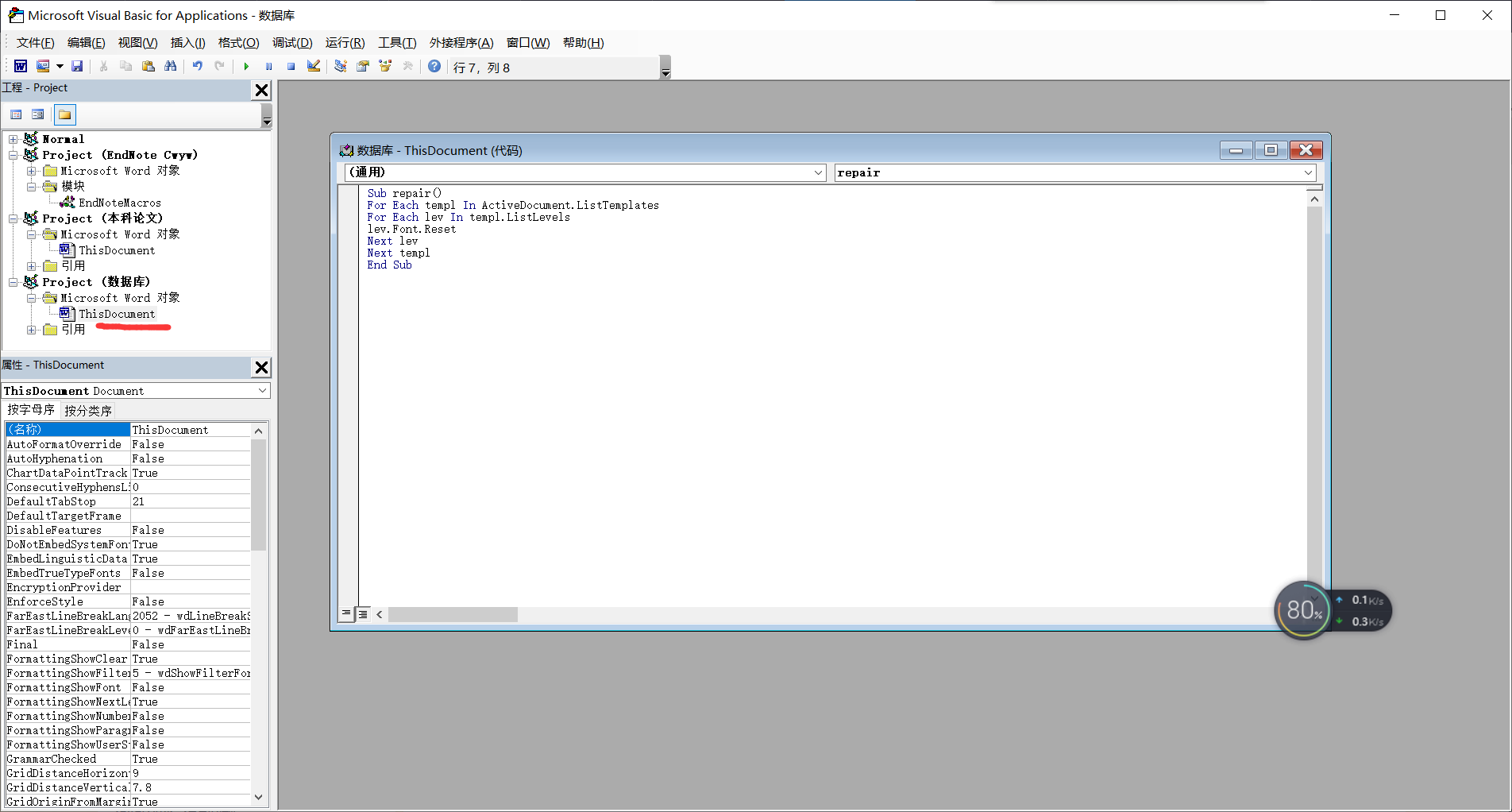Open the 视图(V) menu
The width and height of the screenshot is (1512, 812).
tap(137, 43)
